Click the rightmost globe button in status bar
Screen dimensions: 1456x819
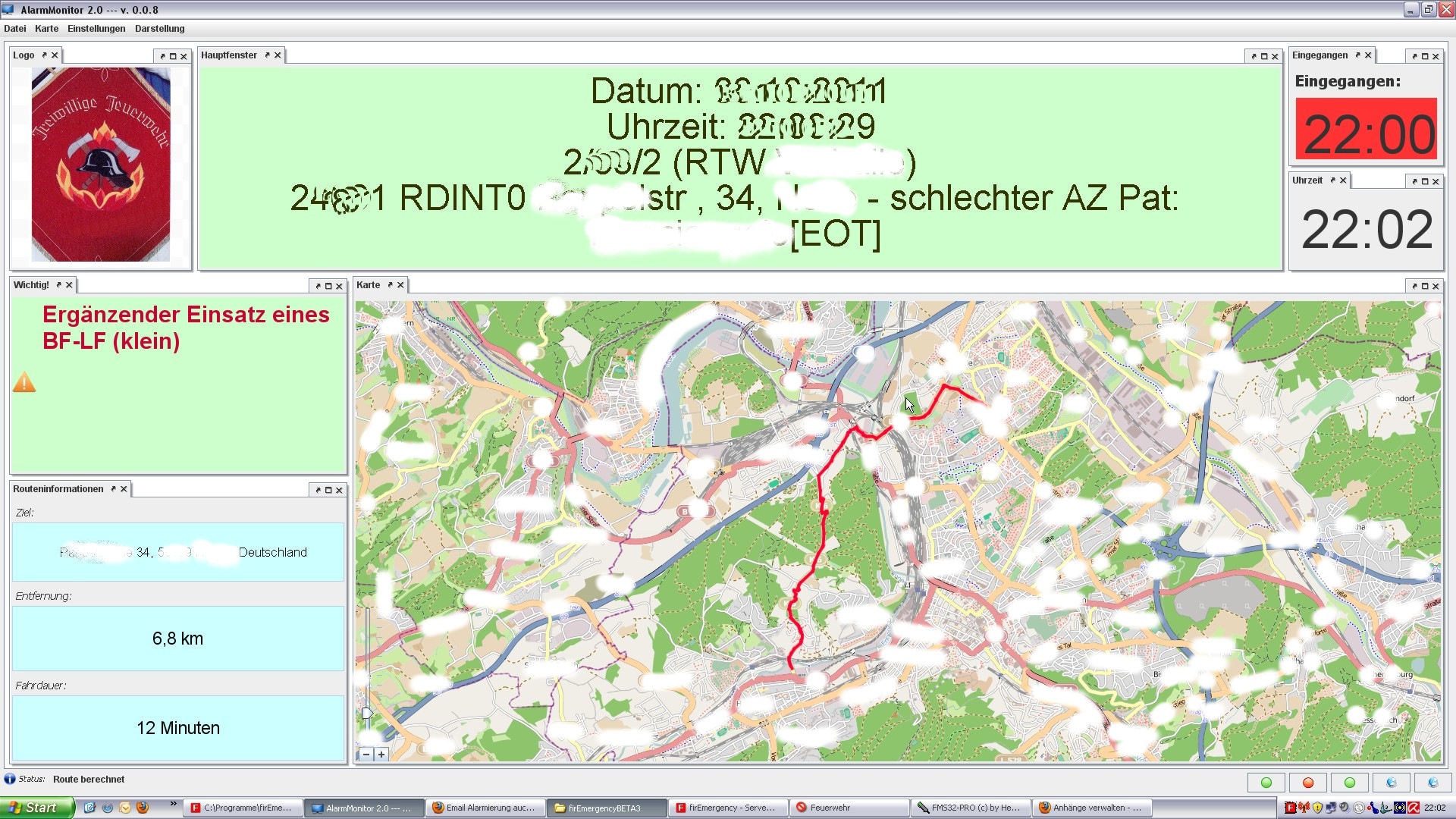point(1432,783)
